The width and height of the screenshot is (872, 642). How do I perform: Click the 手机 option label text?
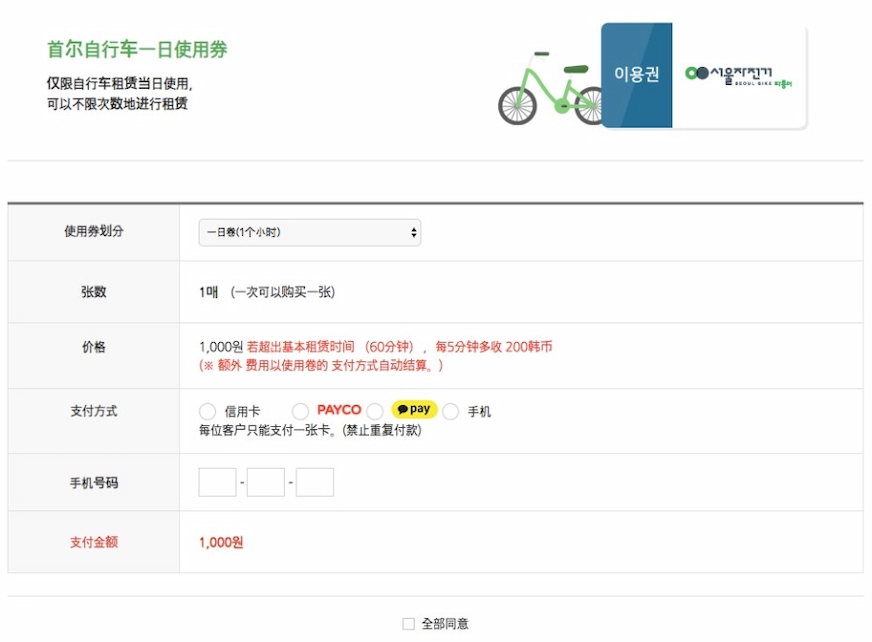(479, 412)
